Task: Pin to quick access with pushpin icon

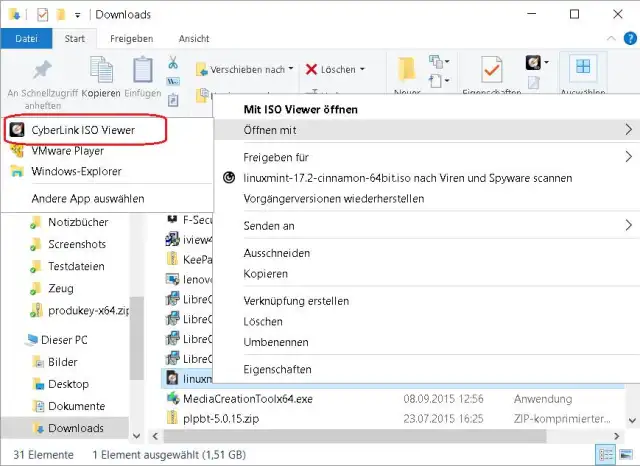Action: 42,71
